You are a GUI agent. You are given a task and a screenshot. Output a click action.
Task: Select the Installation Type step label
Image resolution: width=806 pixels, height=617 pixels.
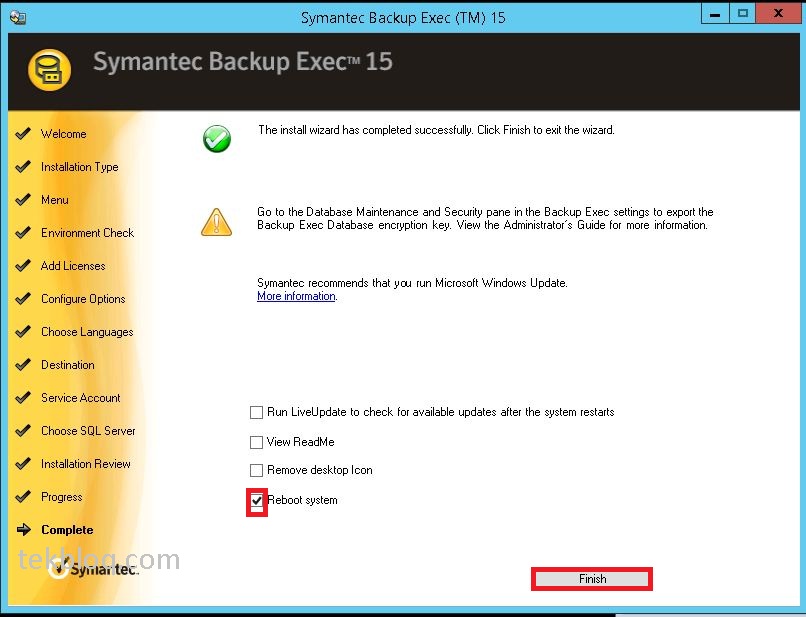point(80,167)
